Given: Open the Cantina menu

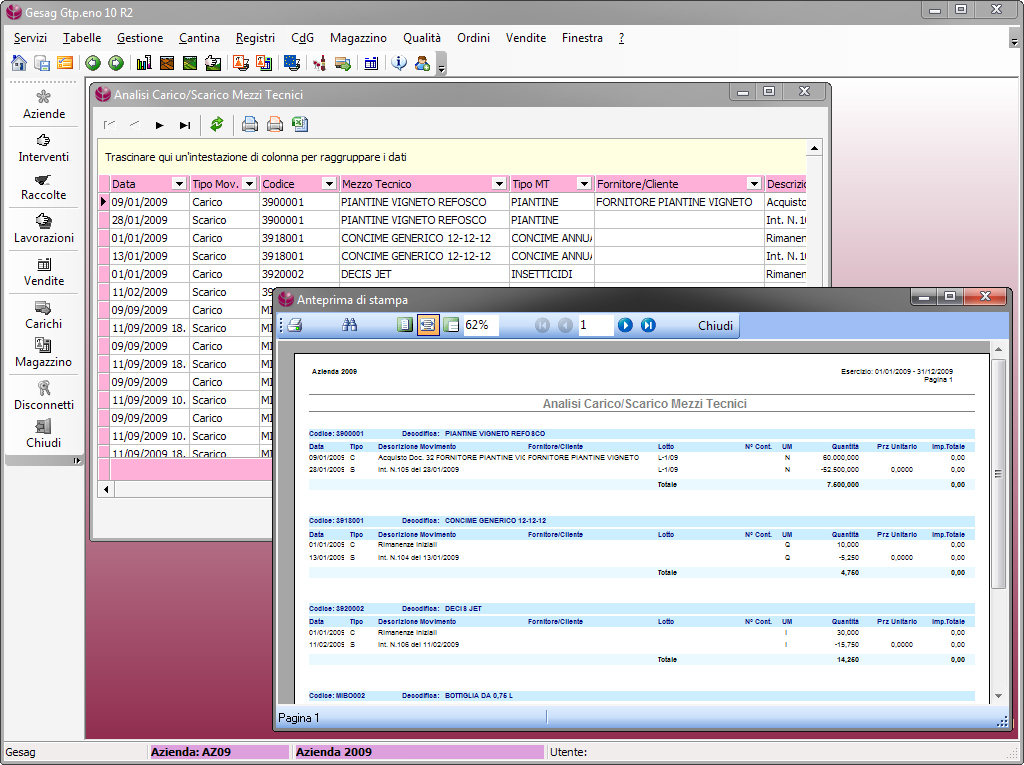Looking at the screenshot, I should click(x=199, y=38).
